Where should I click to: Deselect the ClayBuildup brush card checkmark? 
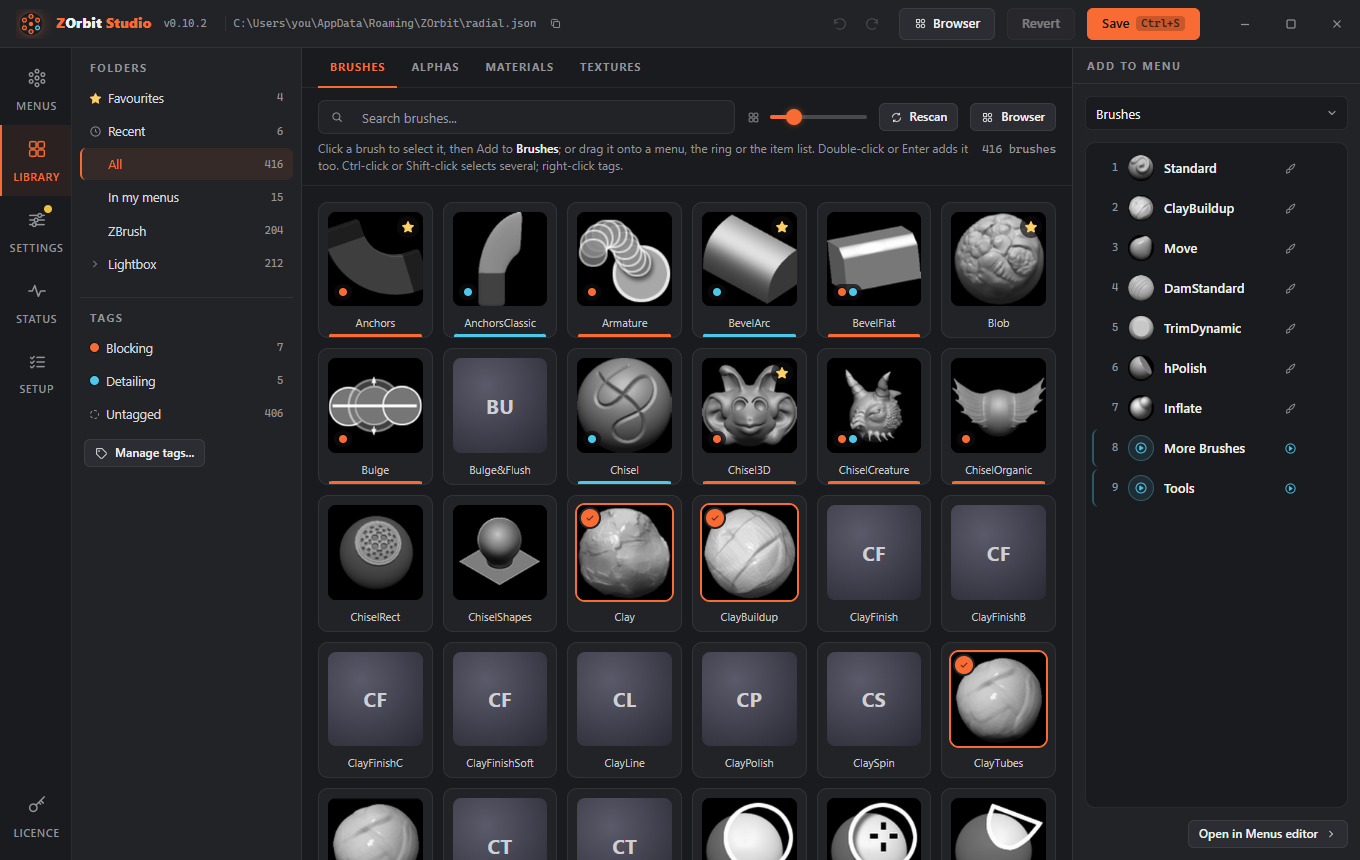[714, 518]
